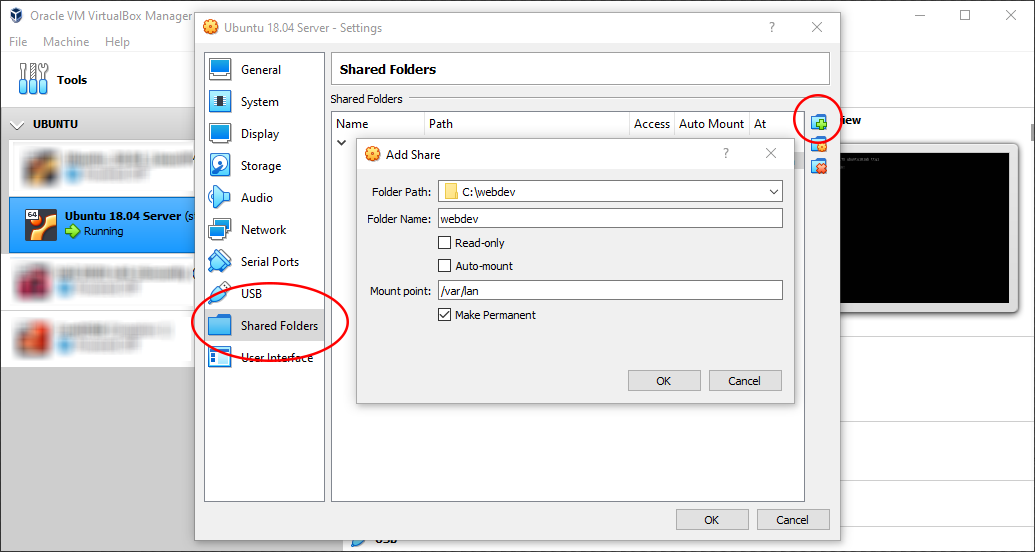Click the Auto Mount column header
Viewport: 1035px width, 552px height.
click(712, 123)
